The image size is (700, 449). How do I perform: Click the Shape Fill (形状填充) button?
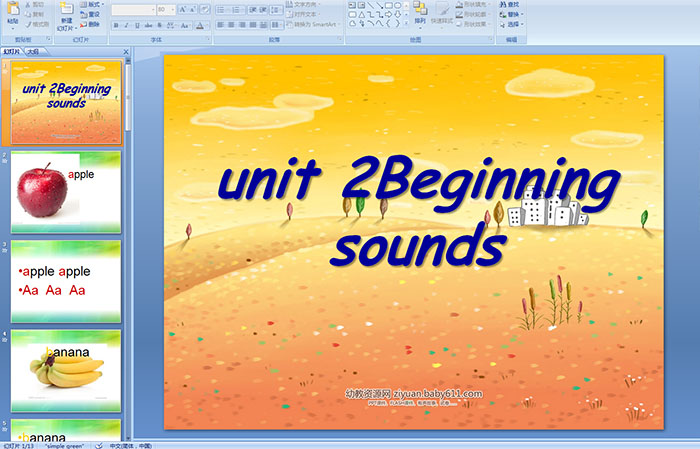click(x=474, y=4)
